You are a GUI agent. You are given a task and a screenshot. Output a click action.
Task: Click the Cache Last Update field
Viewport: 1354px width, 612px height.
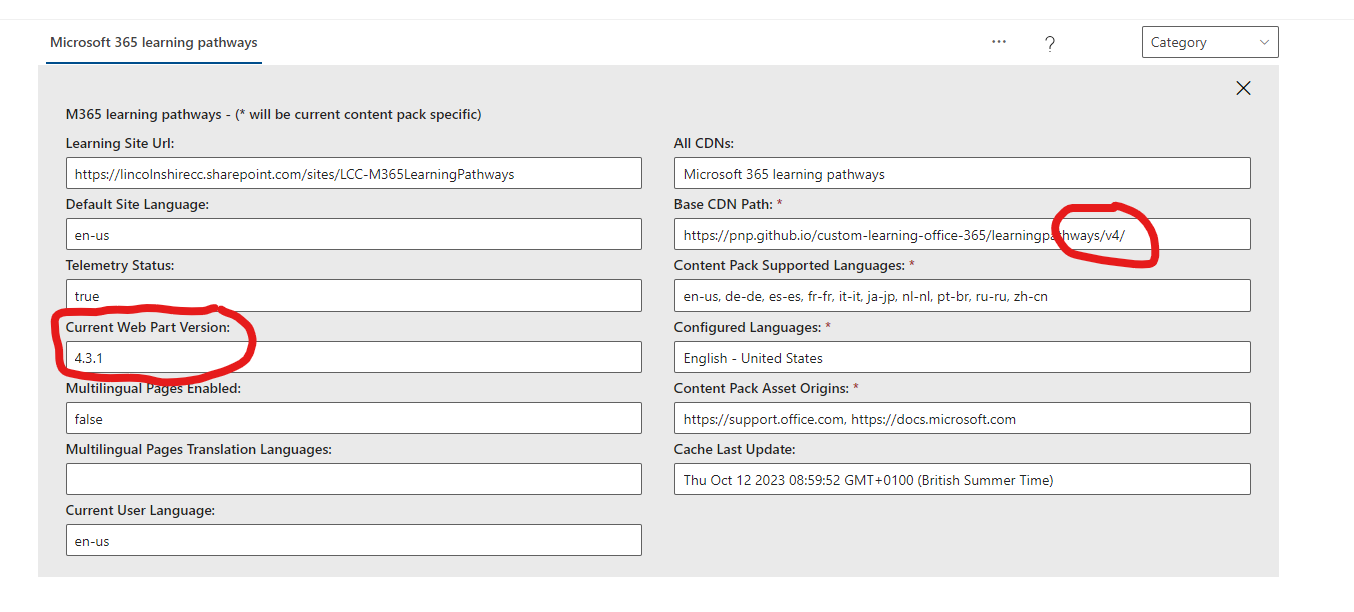(960, 479)
